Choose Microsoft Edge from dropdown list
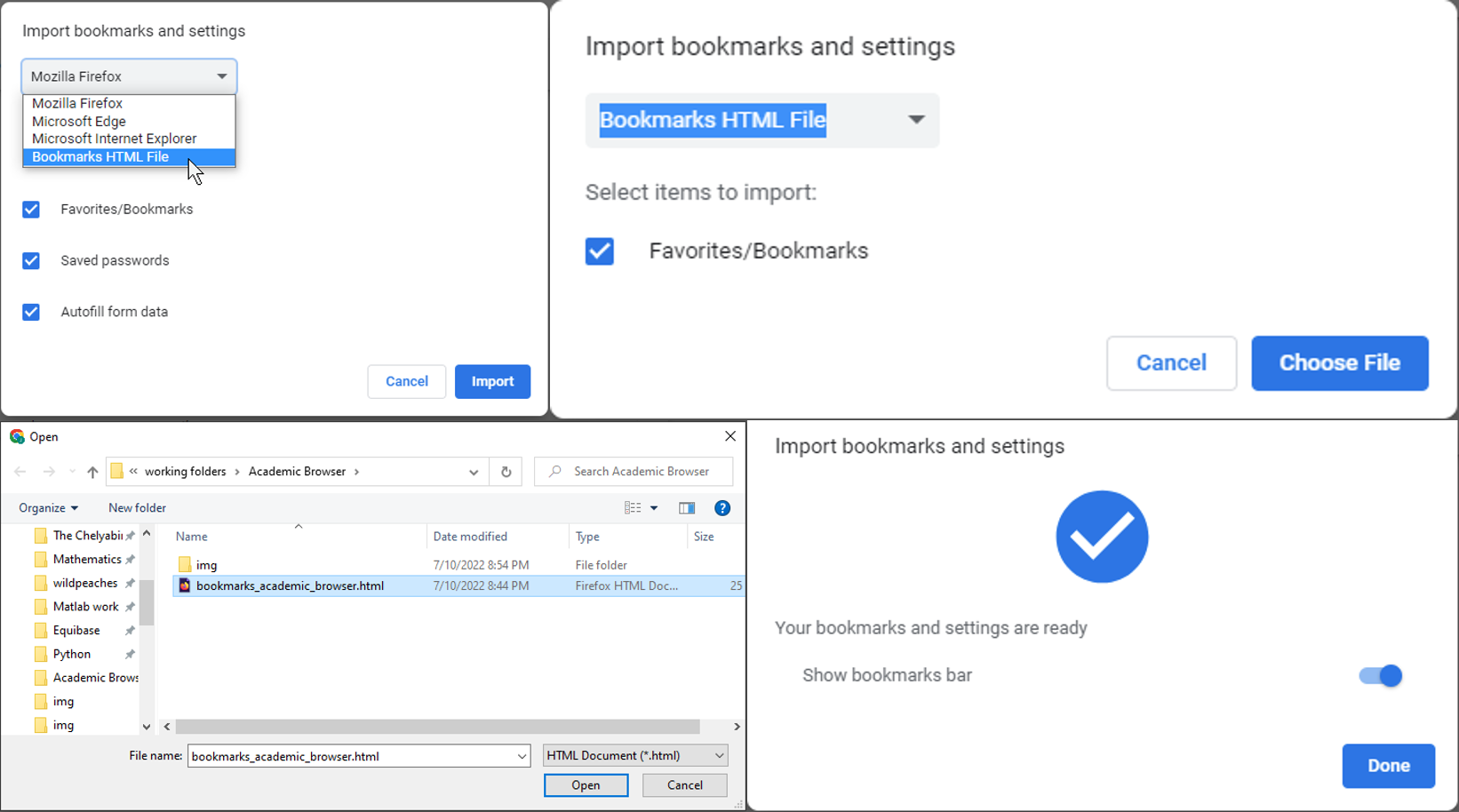 129,121
